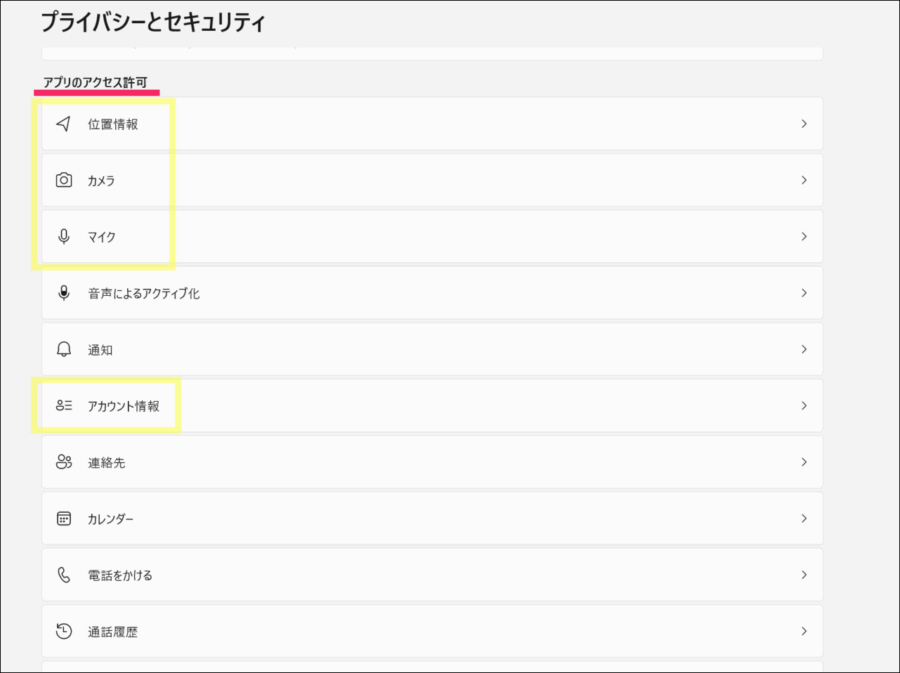Select the カレンダー text label

click(x=110, y=519)
